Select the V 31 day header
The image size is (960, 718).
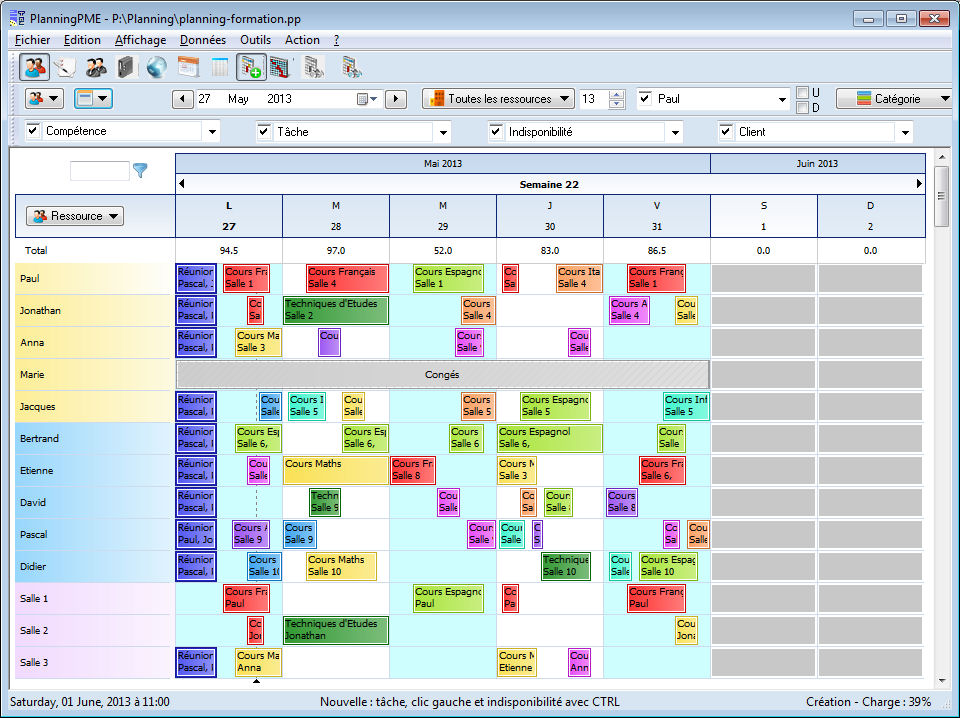(657, 216)
